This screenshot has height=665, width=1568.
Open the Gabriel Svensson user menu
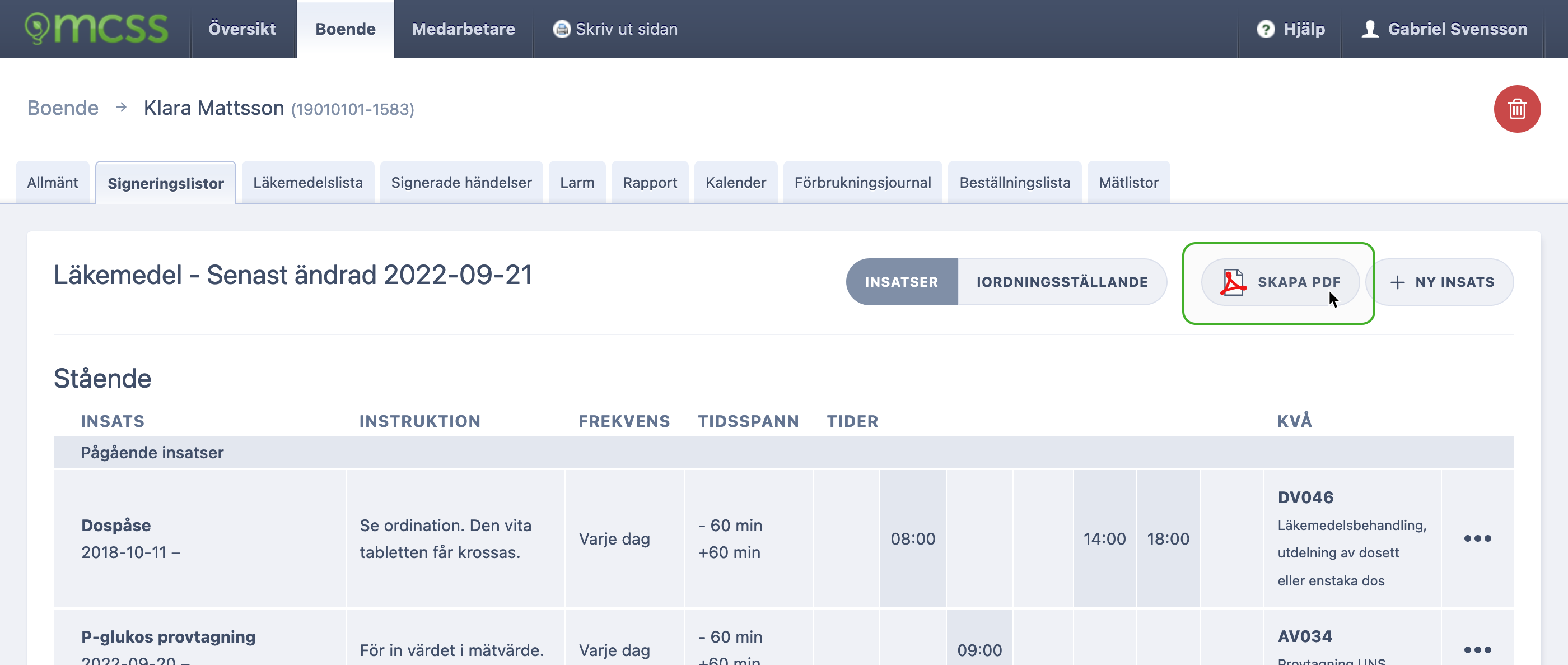[x=1444, y=29]
